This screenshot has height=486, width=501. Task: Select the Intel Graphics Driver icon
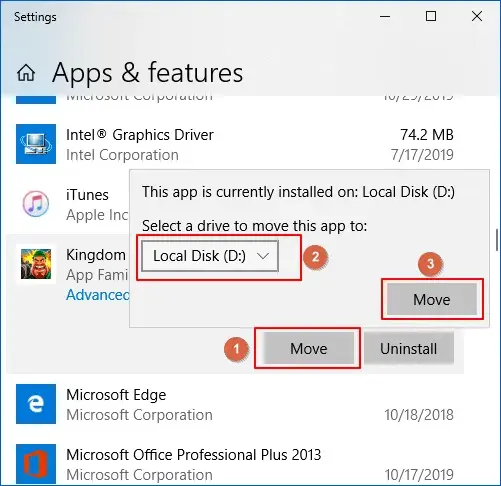coord(36,144)
